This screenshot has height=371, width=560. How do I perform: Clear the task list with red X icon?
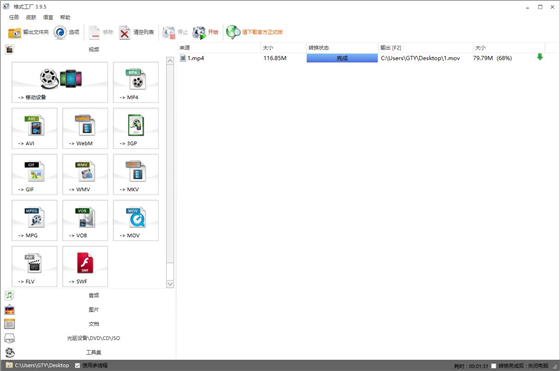click(x=125, y=32)
